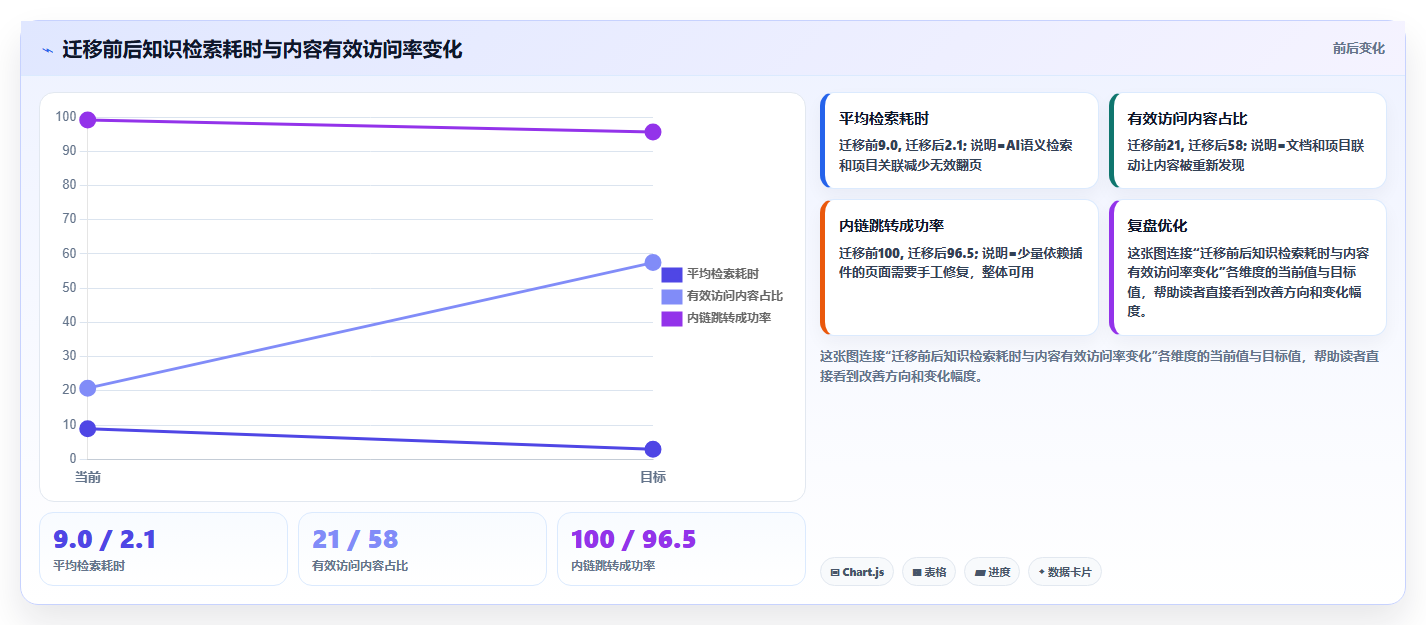Open the 复盘优化 card
The height and width of the screenshot is (625, 1426).
pos(1248,267)
